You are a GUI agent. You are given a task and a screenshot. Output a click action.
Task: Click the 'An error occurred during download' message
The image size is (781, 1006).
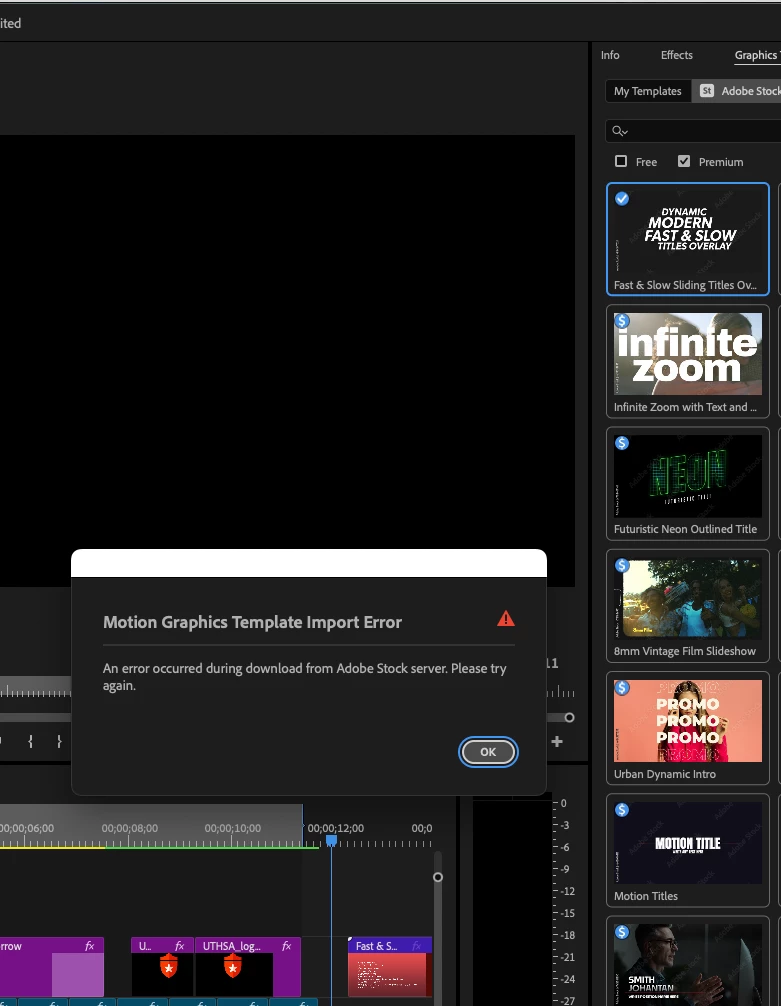tap(305, 677)
